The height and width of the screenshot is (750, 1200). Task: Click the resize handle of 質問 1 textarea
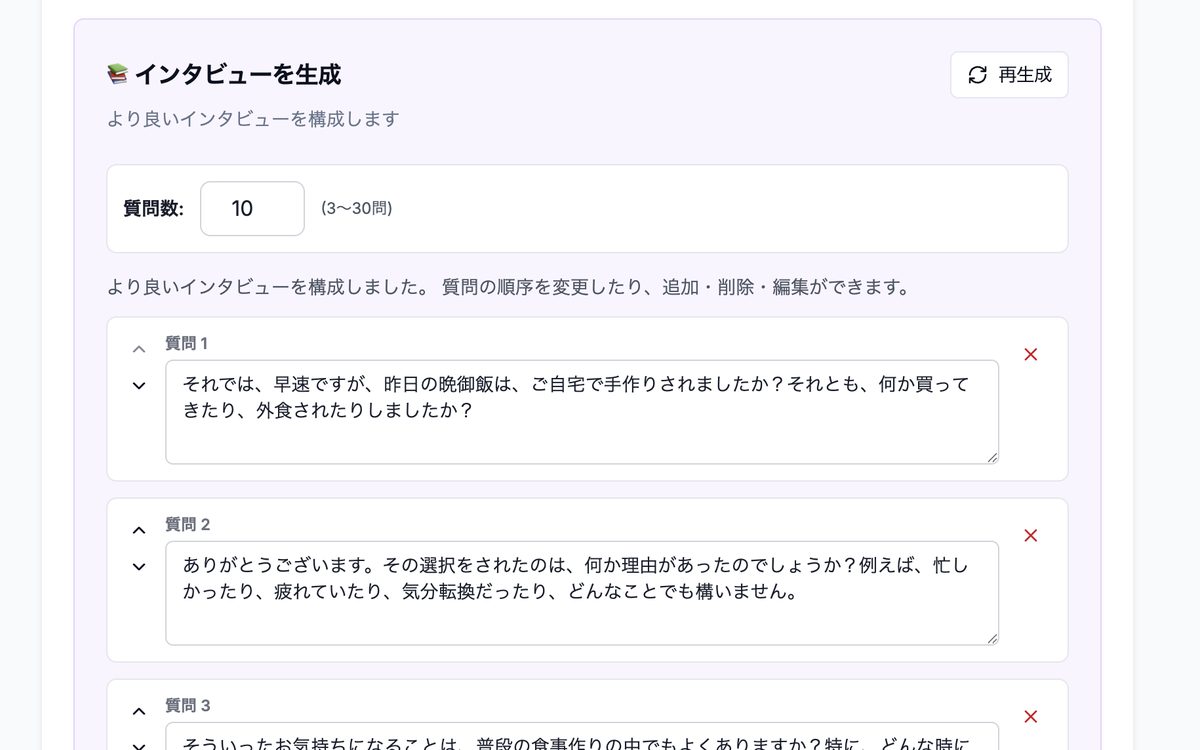992,457
